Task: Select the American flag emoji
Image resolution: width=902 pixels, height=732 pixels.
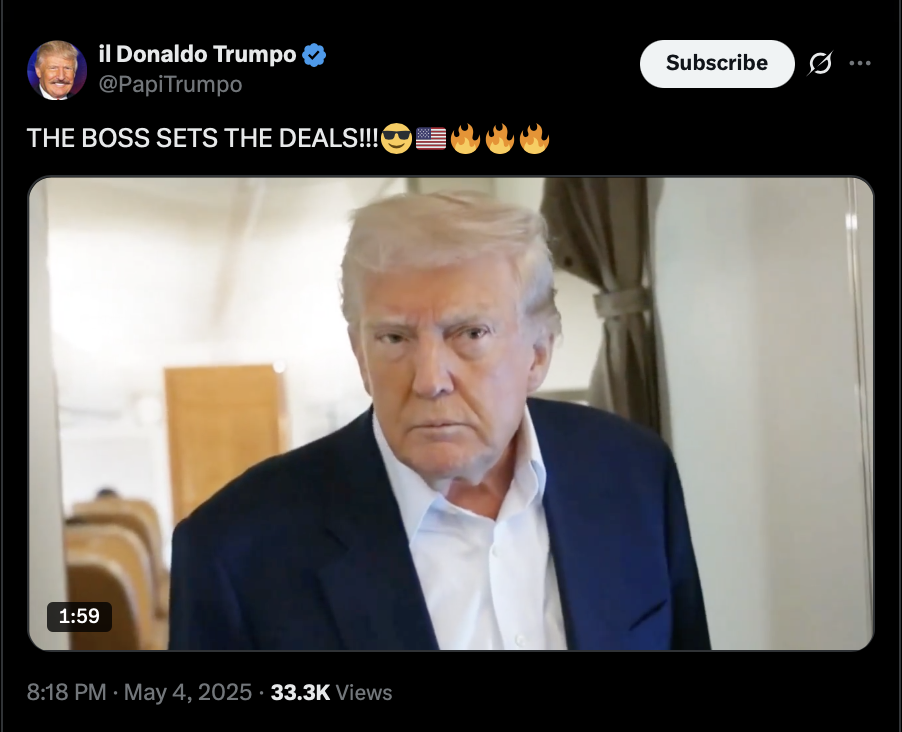Action: coord(431,138)
